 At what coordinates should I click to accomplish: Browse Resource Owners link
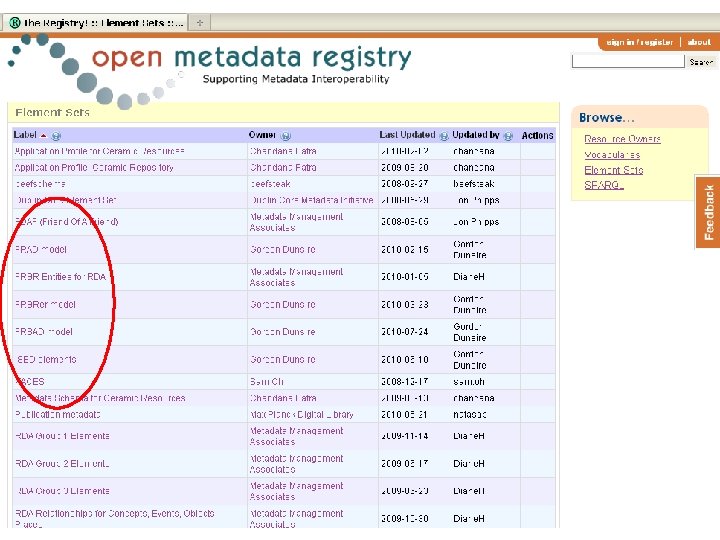pyautogui.click(x=622, y=139)
